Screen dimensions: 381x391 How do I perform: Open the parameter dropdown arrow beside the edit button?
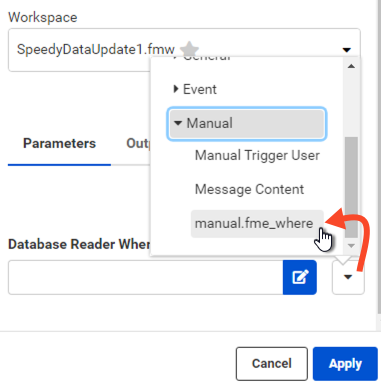click(x=348, y=277)
